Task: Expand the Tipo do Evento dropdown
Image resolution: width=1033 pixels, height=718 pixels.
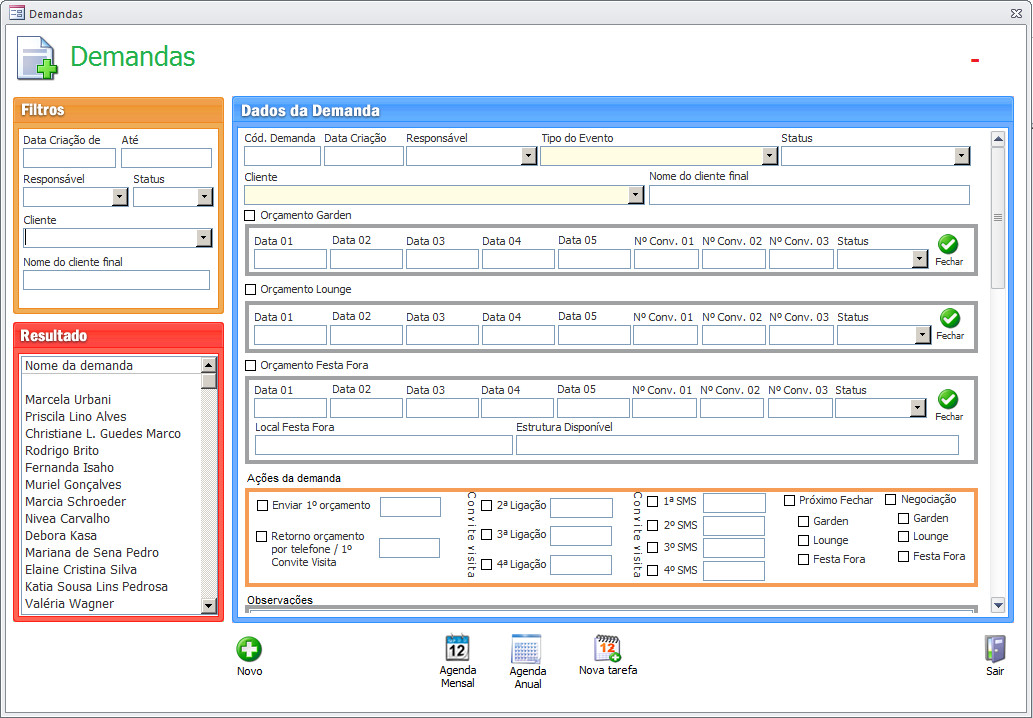Action: click(x=769, y=156)
